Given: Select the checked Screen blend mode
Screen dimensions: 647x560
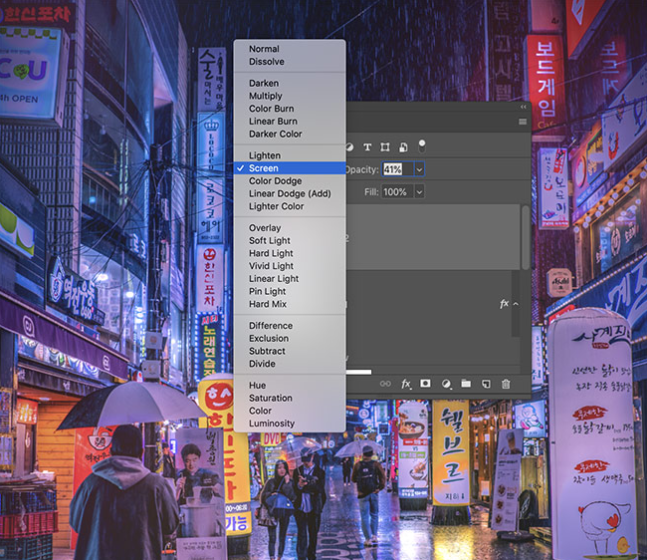Looking at the screenshot, I should tap(289, 168).
